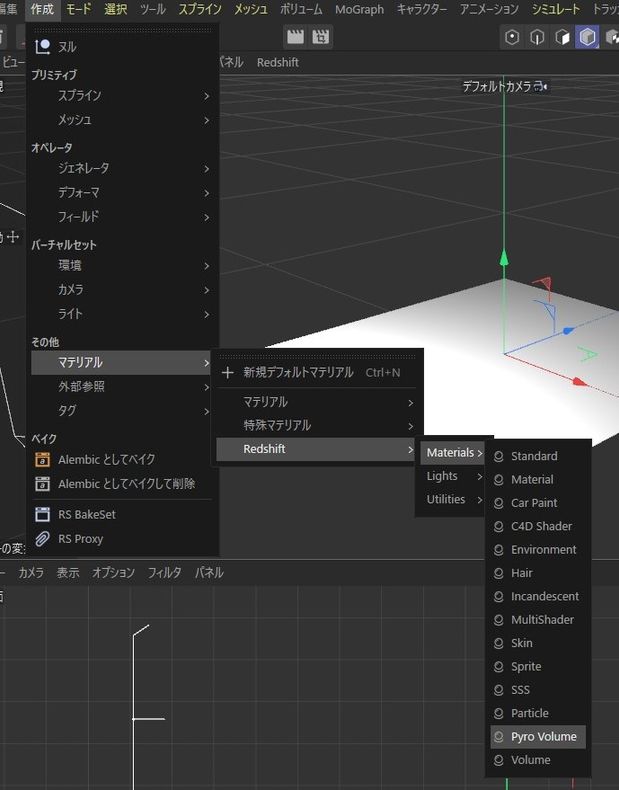Viewport: 619px width, 790px height.
Task: Click the デフォルトカメラ viewport label
Action: click(497, 87)
